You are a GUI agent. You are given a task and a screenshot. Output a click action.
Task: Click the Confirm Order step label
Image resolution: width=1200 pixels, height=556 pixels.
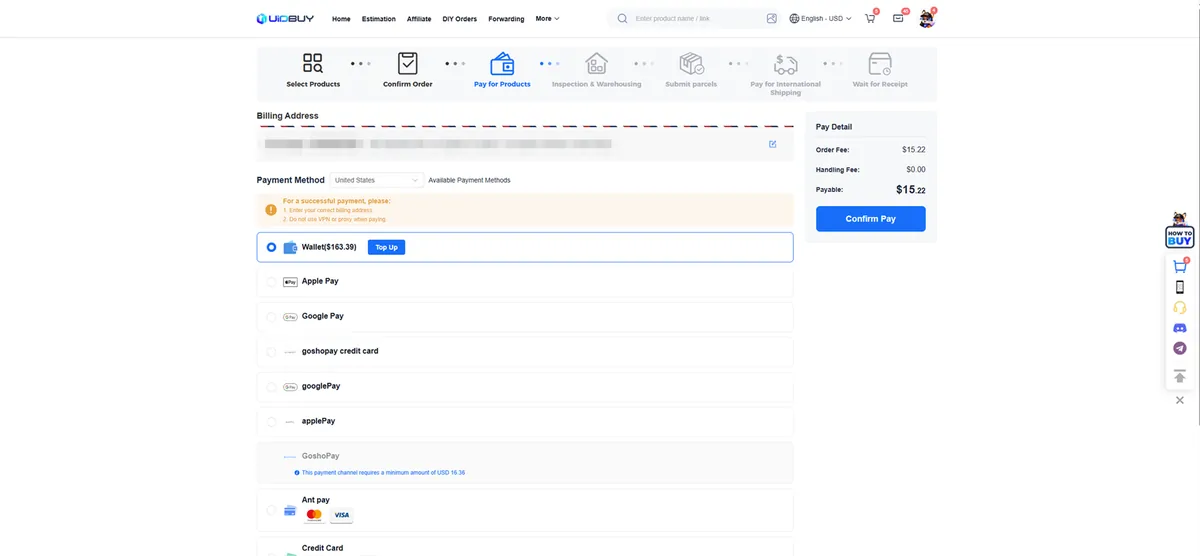(408, 84)
